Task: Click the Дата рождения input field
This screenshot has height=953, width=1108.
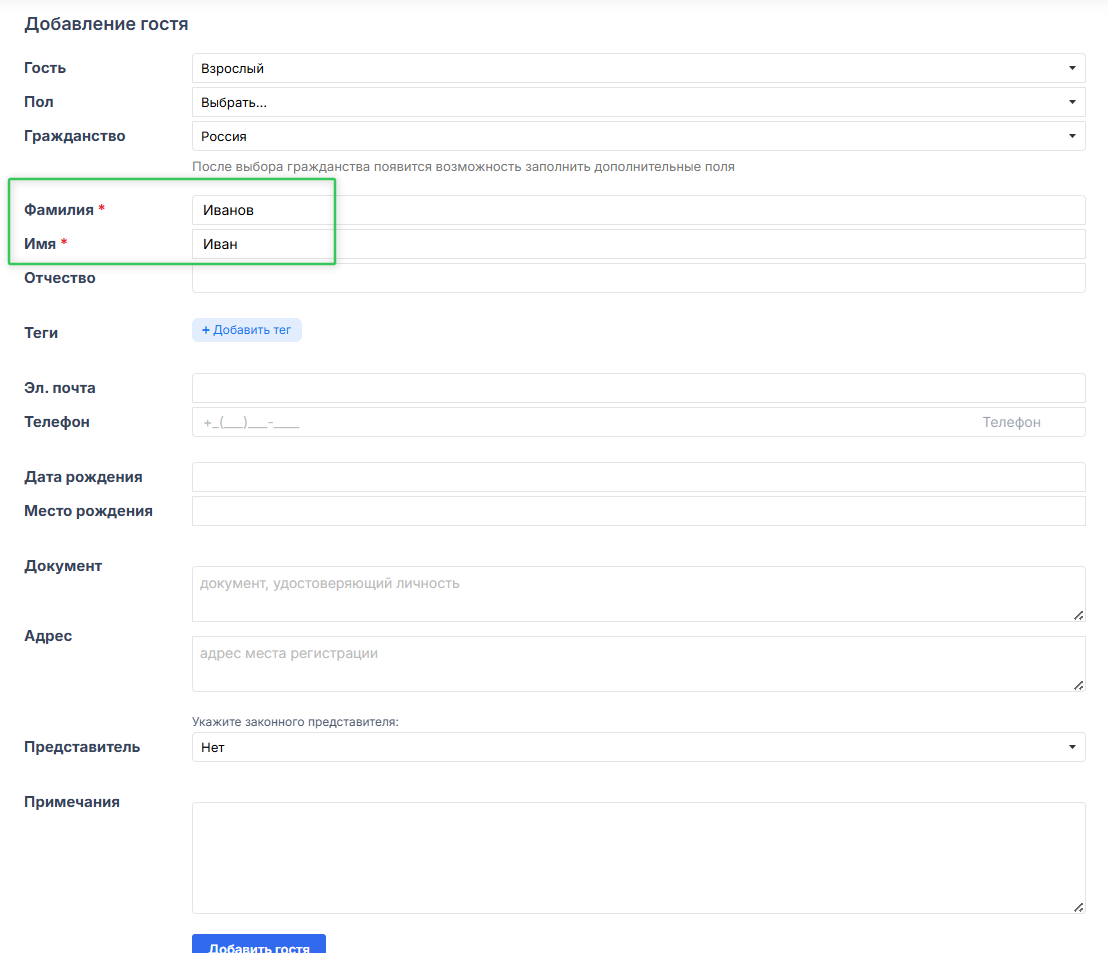Action: (x=638, y=477)
